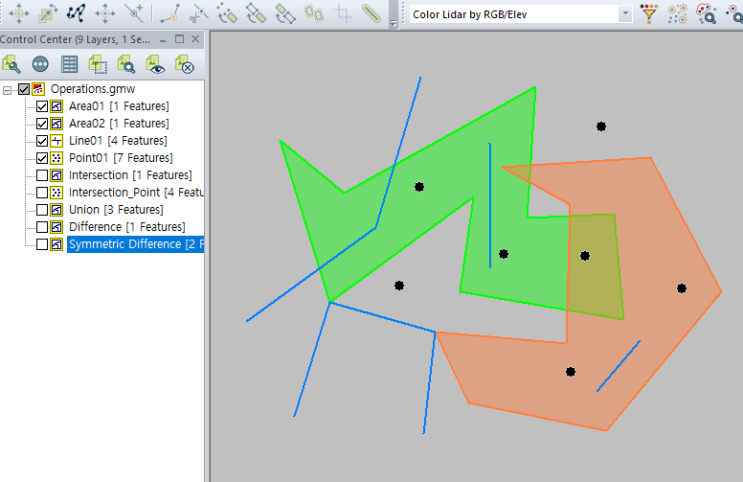743x482 pixels.
Task: Choose the Extend Line with new vertex tool
Action: (170, 13)
